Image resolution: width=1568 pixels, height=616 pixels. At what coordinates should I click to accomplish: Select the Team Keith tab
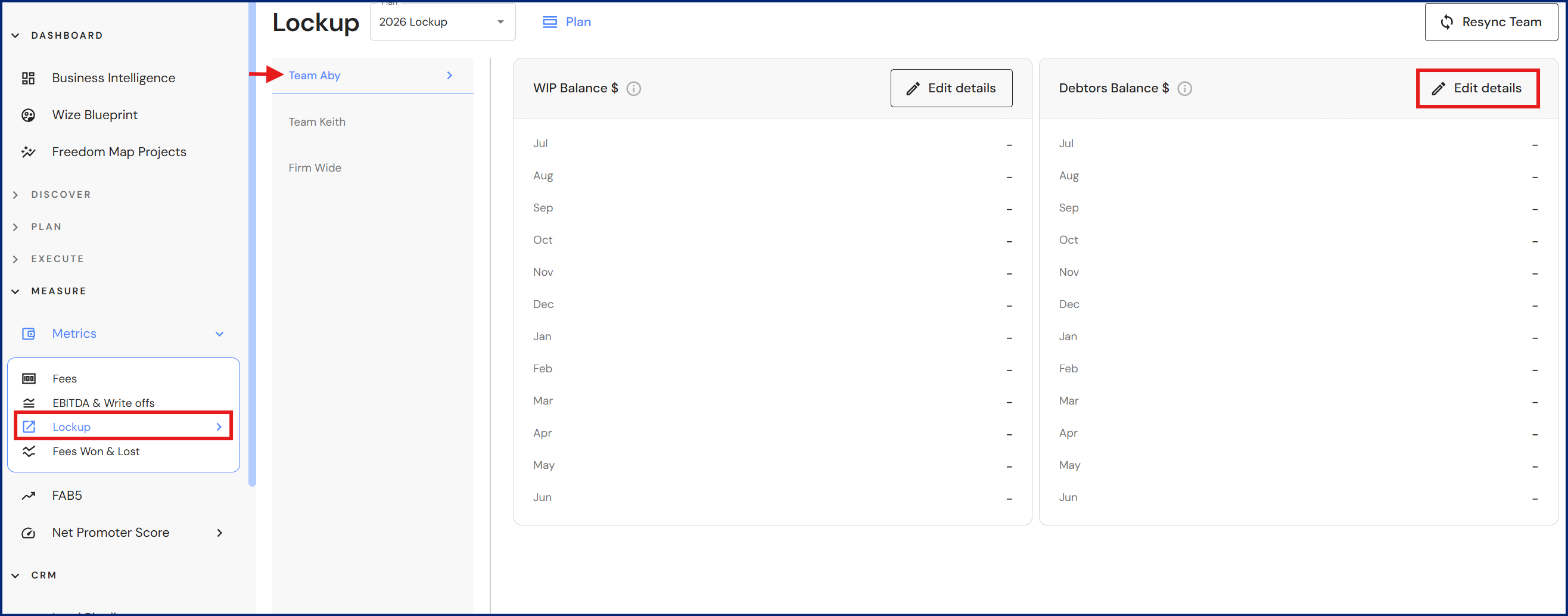pos(316,122)
